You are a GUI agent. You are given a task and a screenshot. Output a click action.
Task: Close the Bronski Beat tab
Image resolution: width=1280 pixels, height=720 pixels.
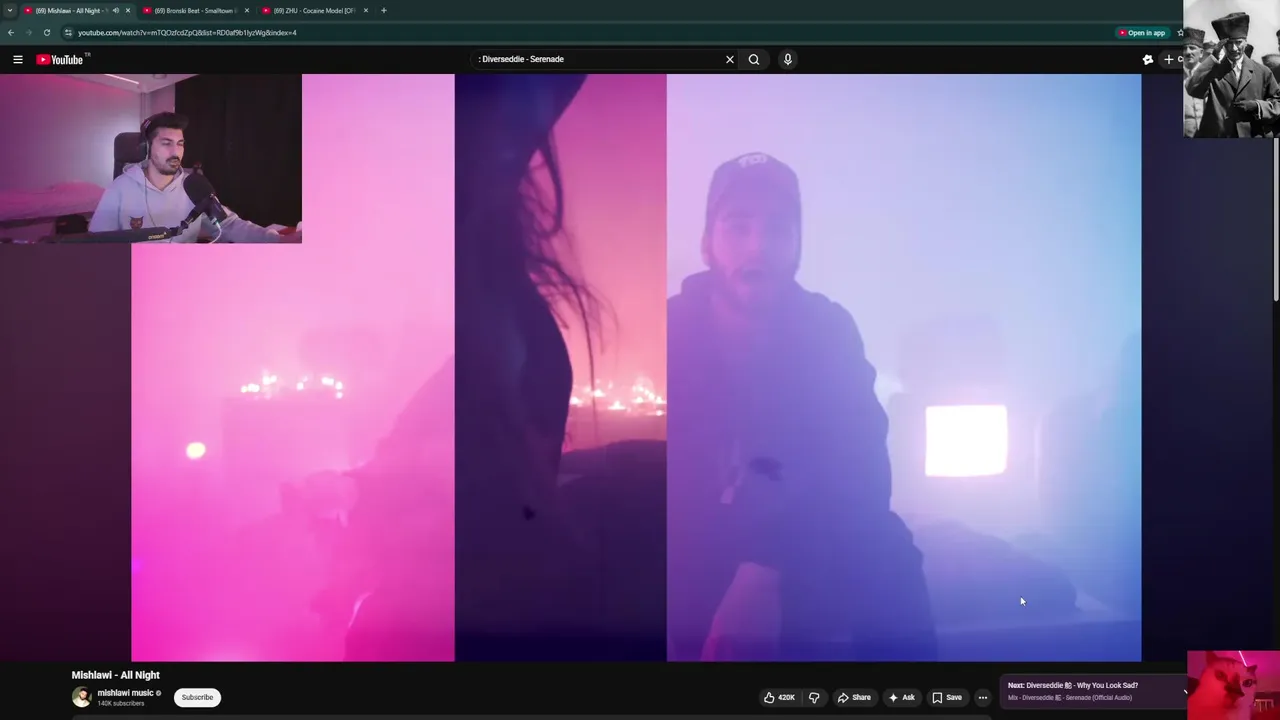coord(246,10)
